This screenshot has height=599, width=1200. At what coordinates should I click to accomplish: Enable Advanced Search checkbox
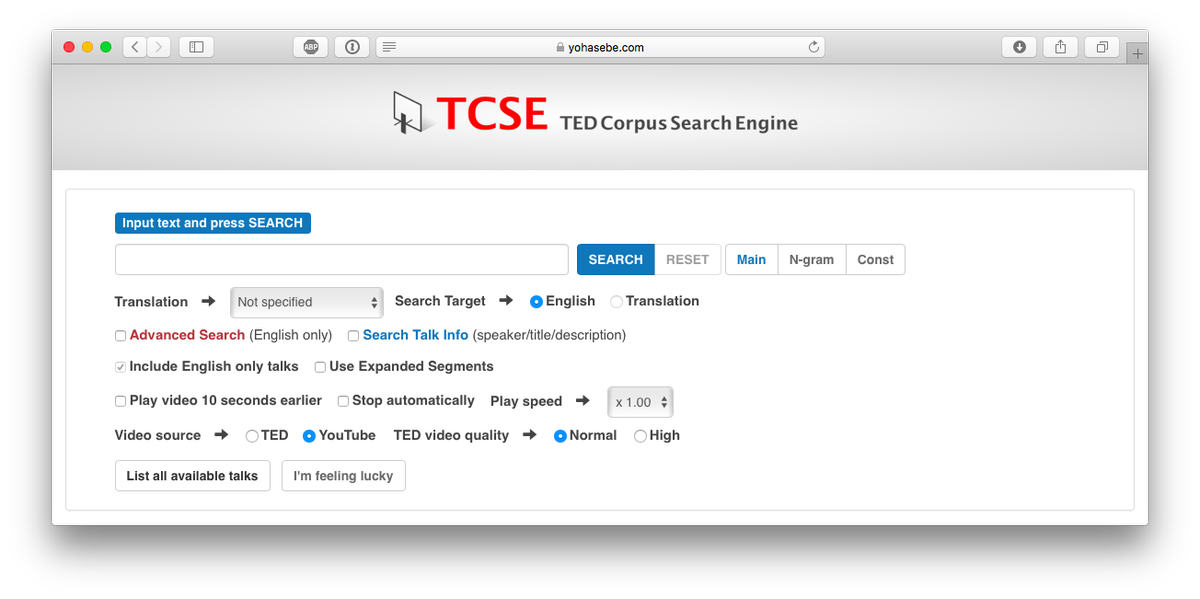[120, 336]
